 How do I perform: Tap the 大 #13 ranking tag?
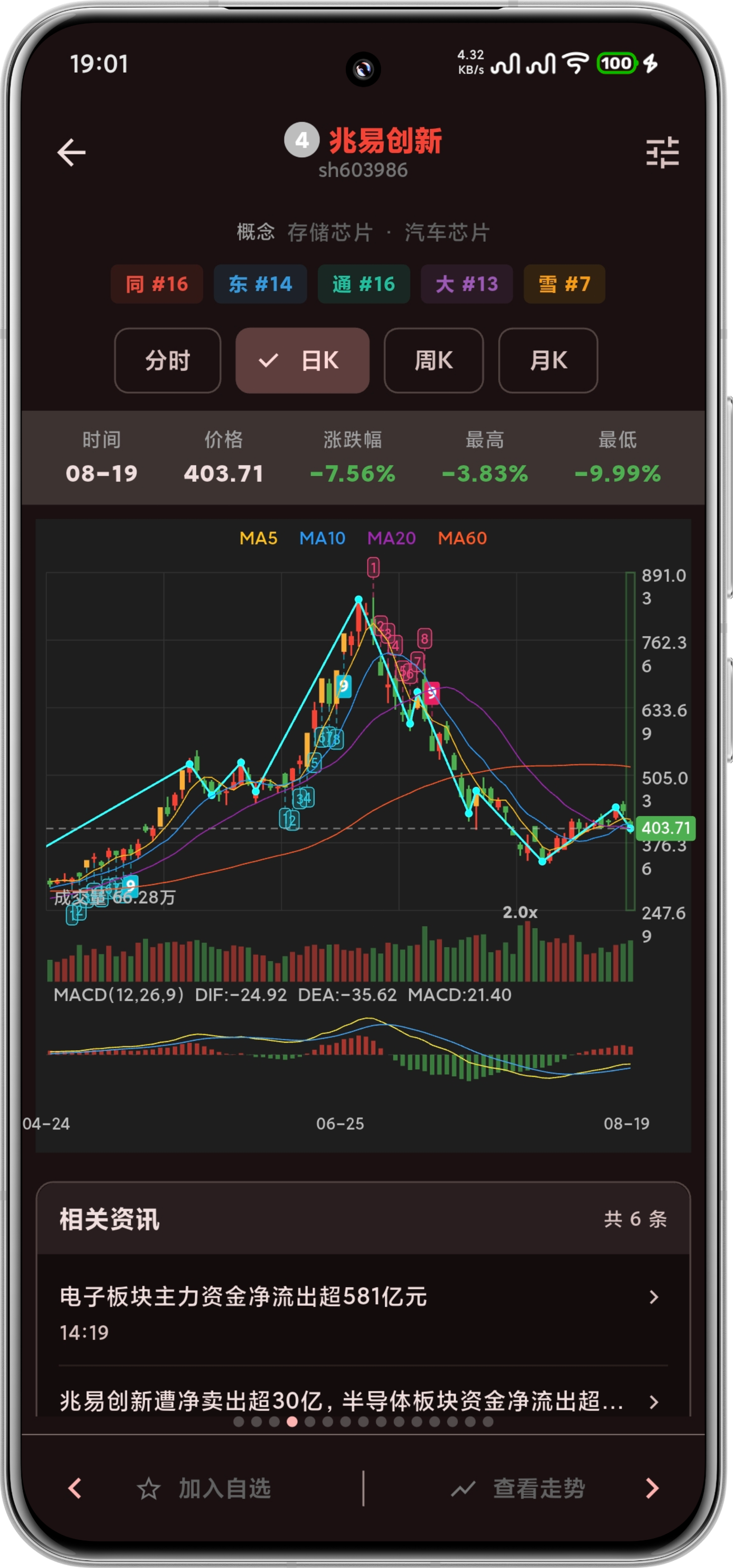(x=467, y=284)
